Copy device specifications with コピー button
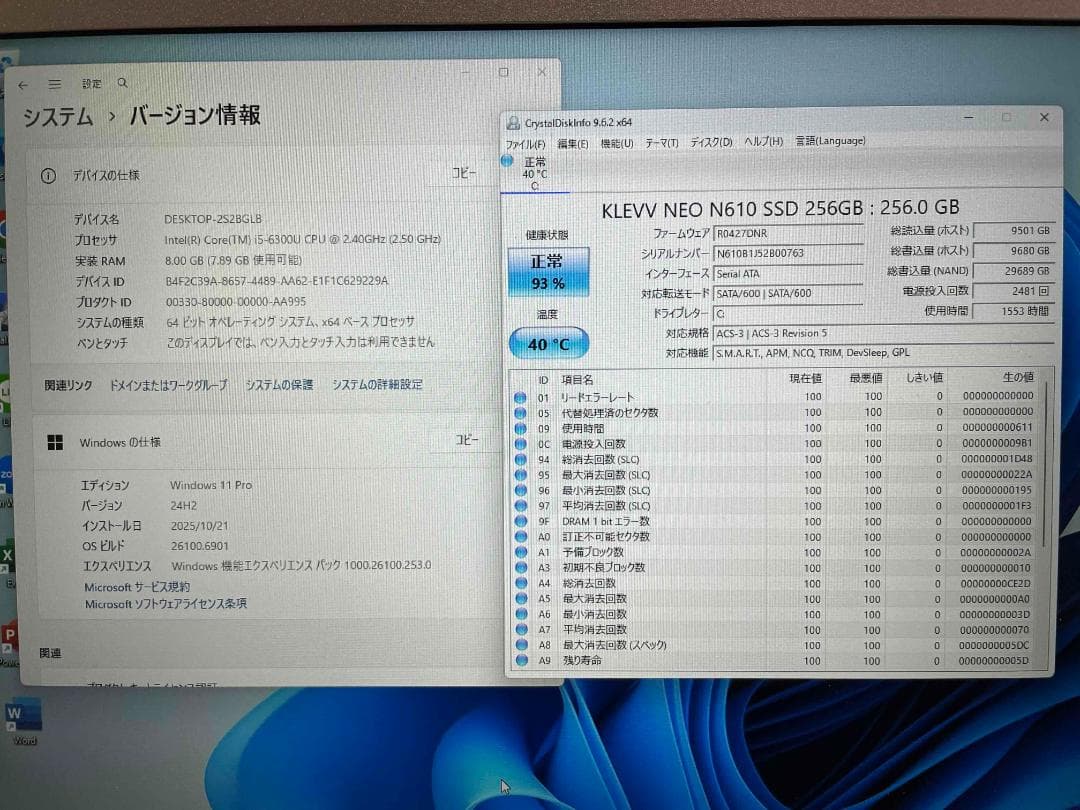 click(x=464, y=173)
